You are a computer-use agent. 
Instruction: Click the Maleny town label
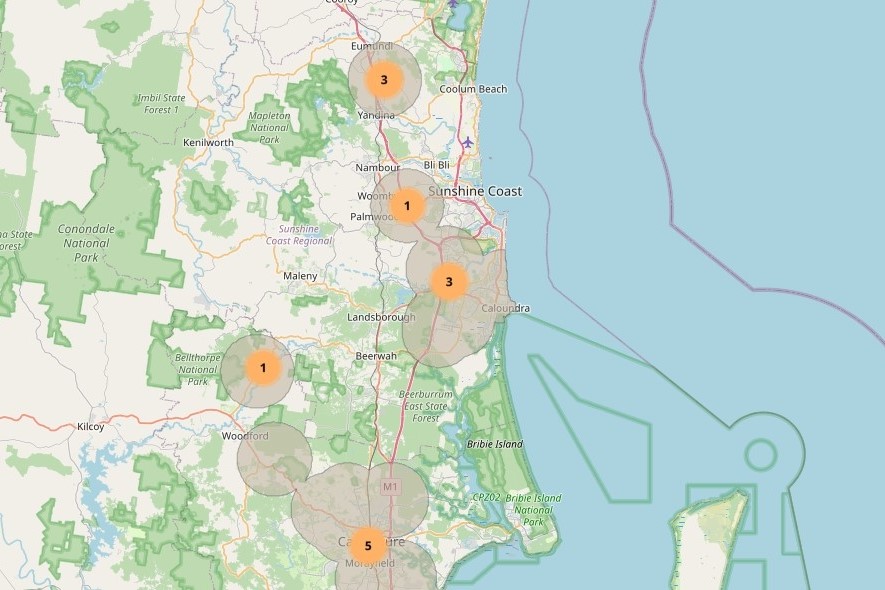point(300,276)
